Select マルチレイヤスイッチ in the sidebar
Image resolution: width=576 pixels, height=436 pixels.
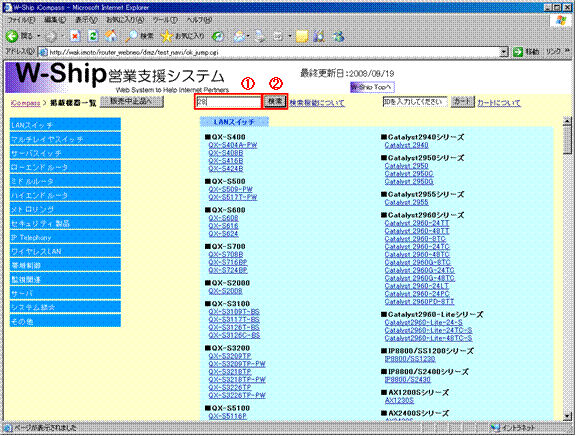coord(65,139)
